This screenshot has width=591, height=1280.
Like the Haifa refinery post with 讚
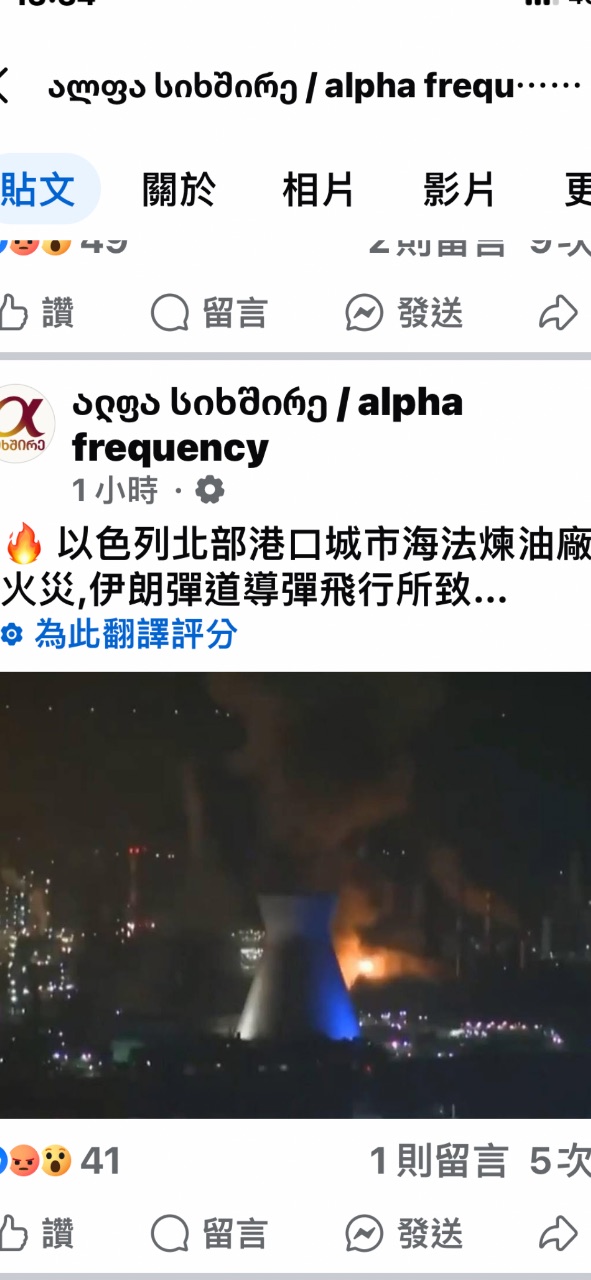38,1233
